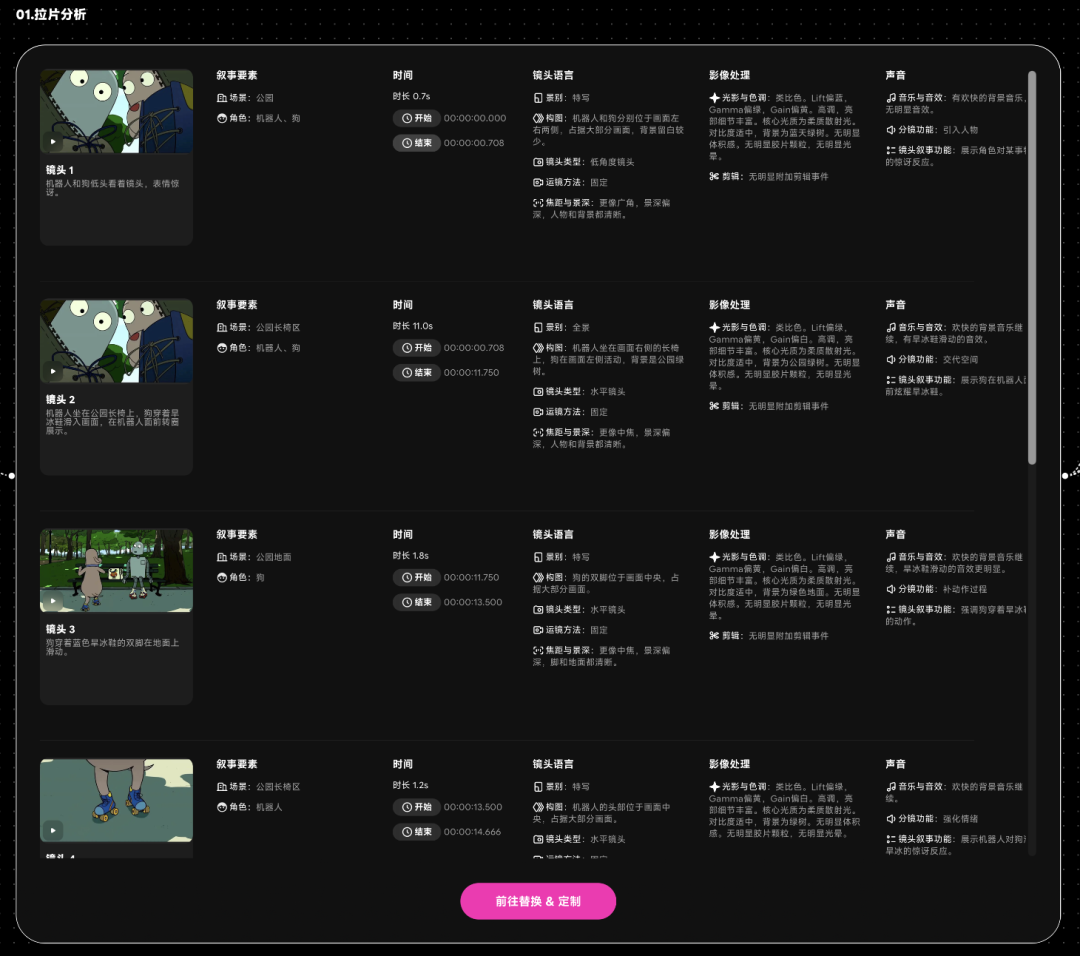Click the 场景 icon next to 公园地面 in shot 3
This screenshot has height=956, width=1080.
point(222,557)
